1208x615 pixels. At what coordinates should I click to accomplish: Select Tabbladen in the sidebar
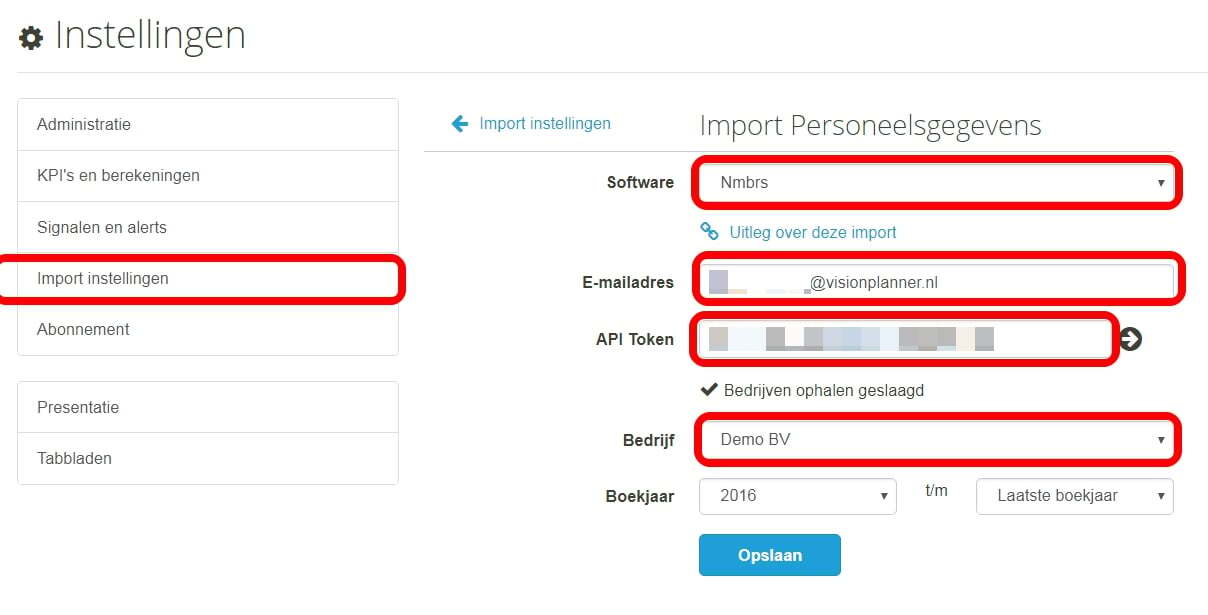click(x=208, y=459)
